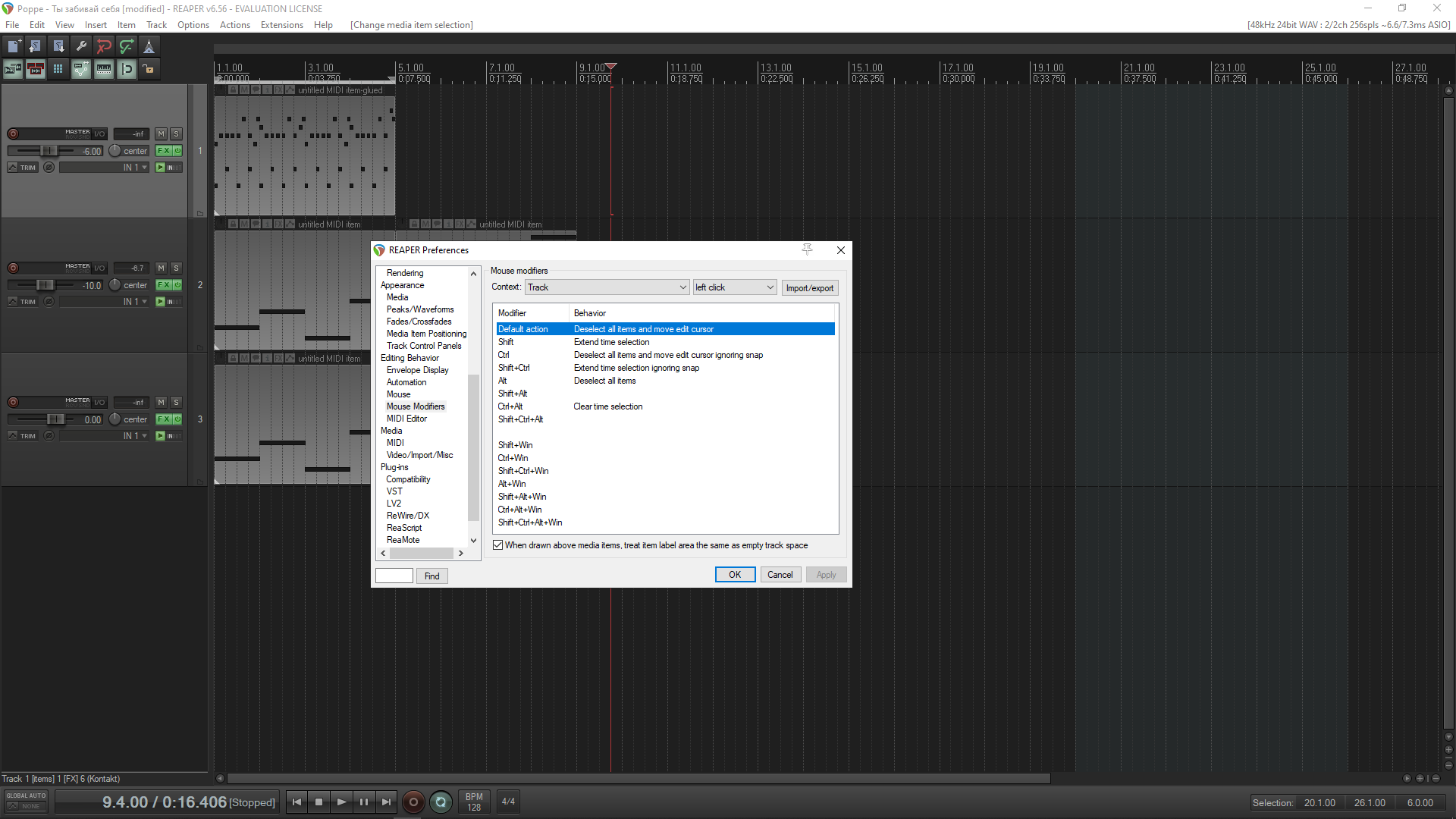The width and height of the screenshot is (1456, 819).
Task: Click the green Redo icon
Action: point(127,46)
